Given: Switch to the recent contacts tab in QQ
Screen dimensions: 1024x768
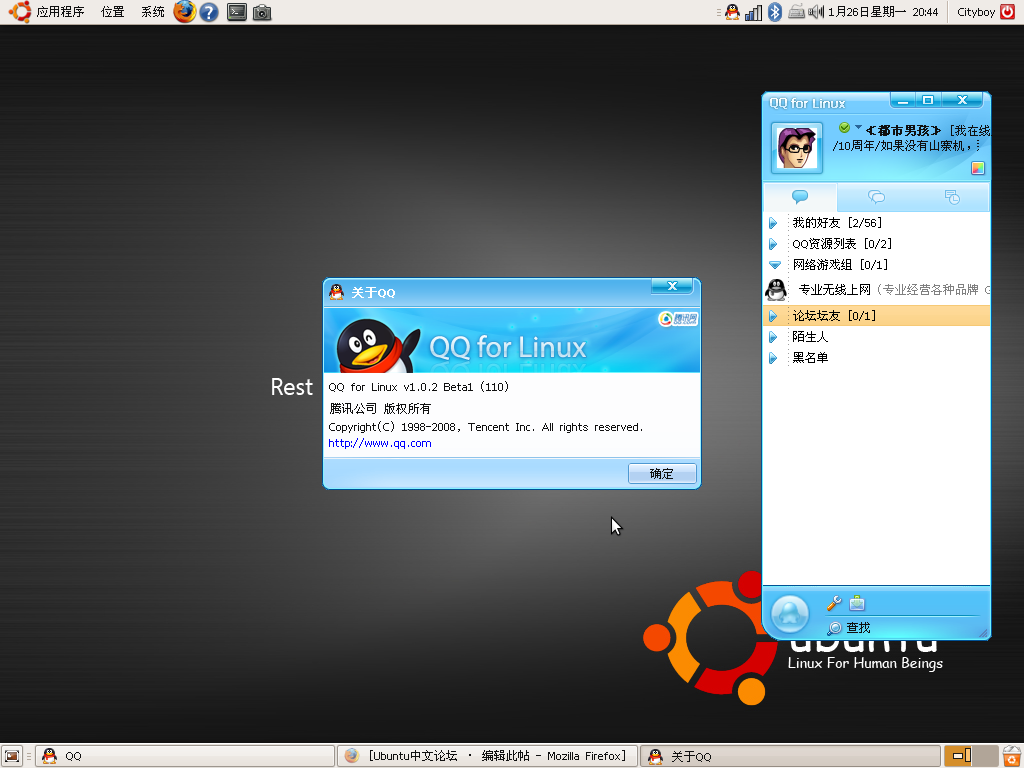Looking at the screenshot, I should [x=952, y=197].
